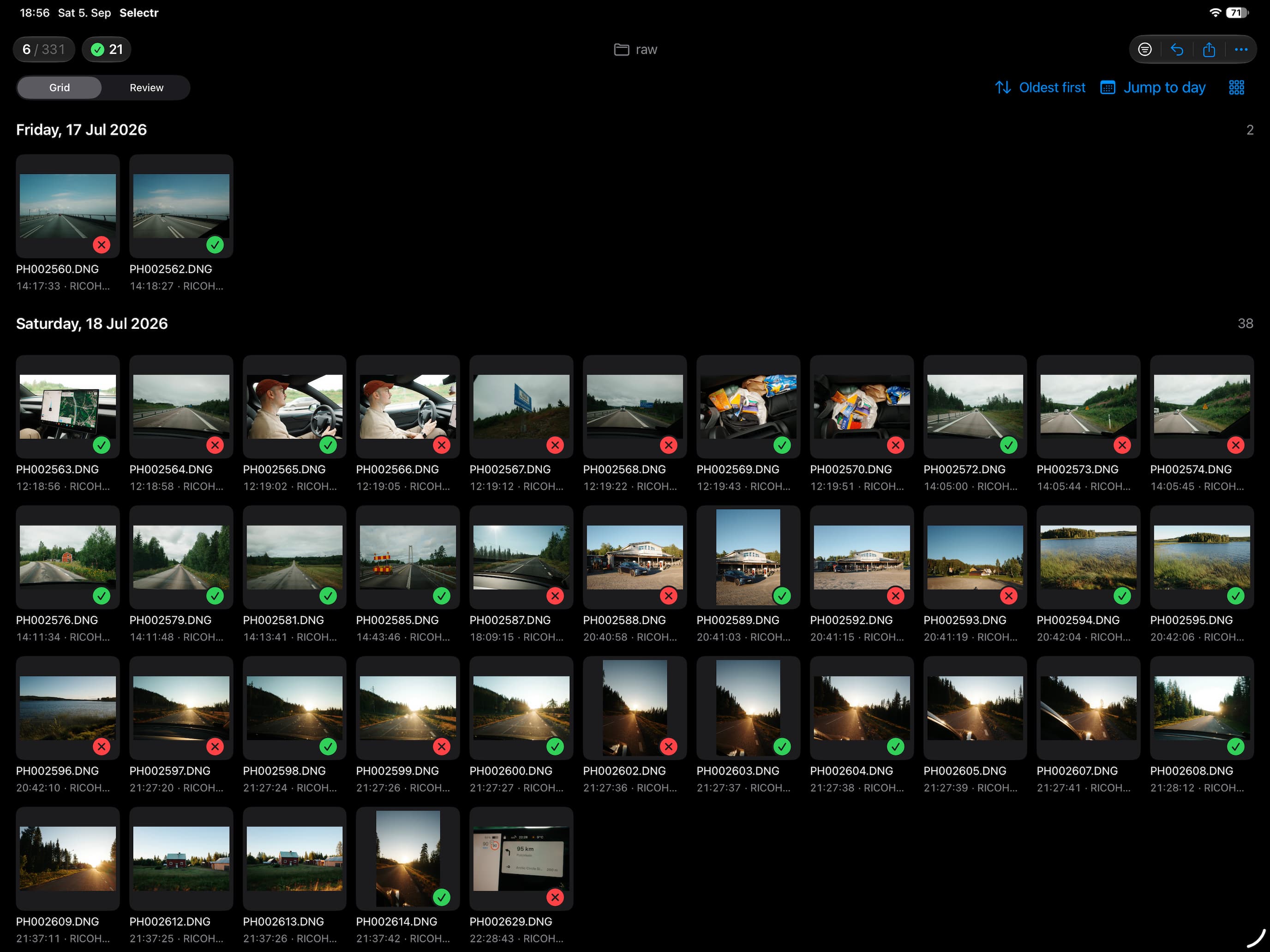Image resolution: width=1270 pixels, height=952 pixels.
Task: Click the red X on PH002593.DNG
Action: click(1009, 596)
